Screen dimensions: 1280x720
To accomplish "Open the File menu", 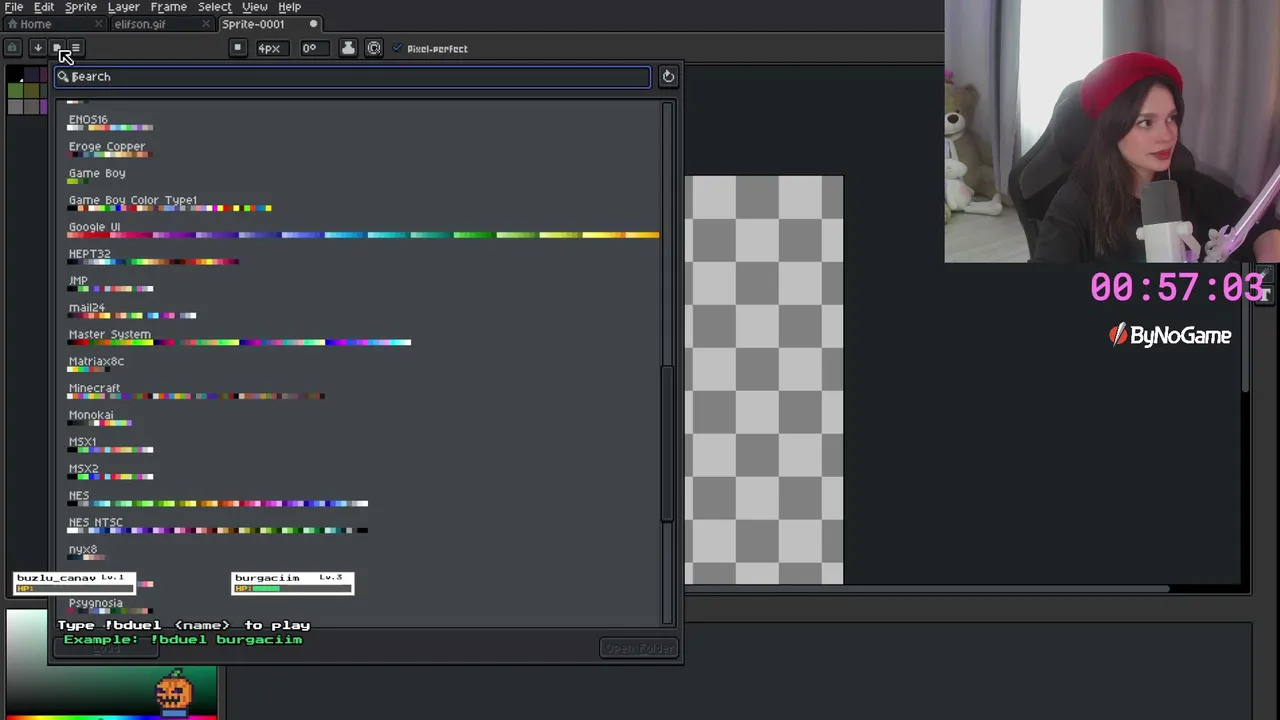I will (x=14, y=7).
